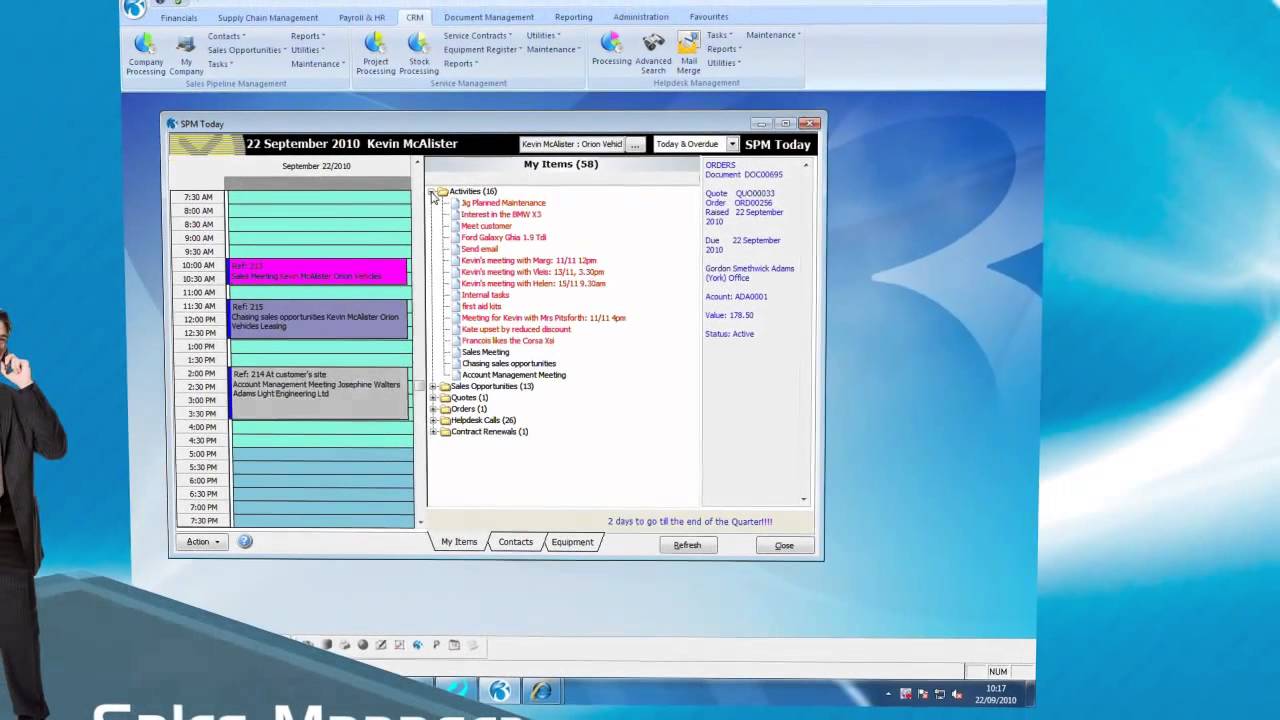Viewport: 1280px width, 720px height.
Task: Open the Equipment Register dropdown
Action: coord(482,49)
